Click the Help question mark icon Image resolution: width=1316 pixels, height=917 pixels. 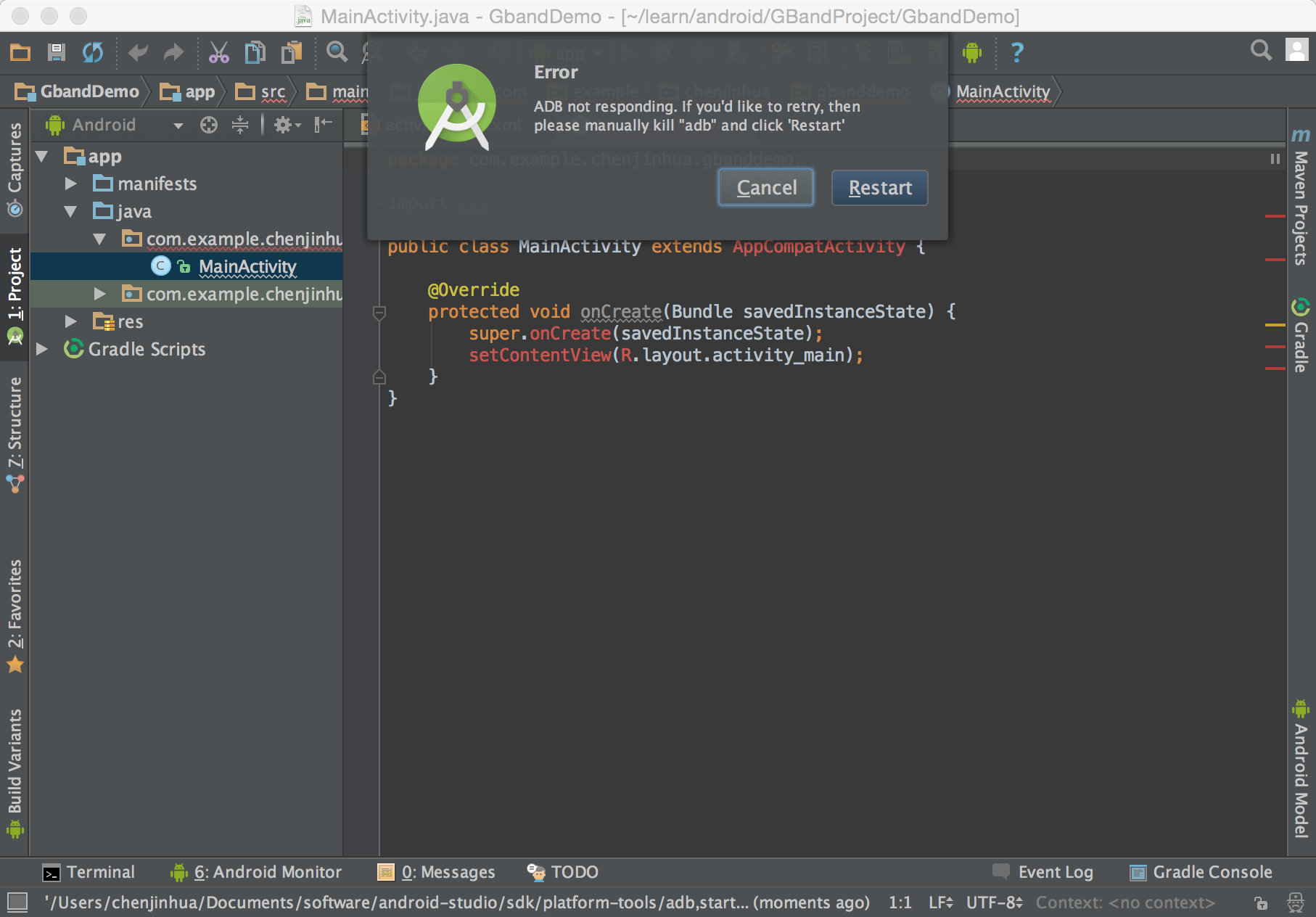[x=1017, y=52]
